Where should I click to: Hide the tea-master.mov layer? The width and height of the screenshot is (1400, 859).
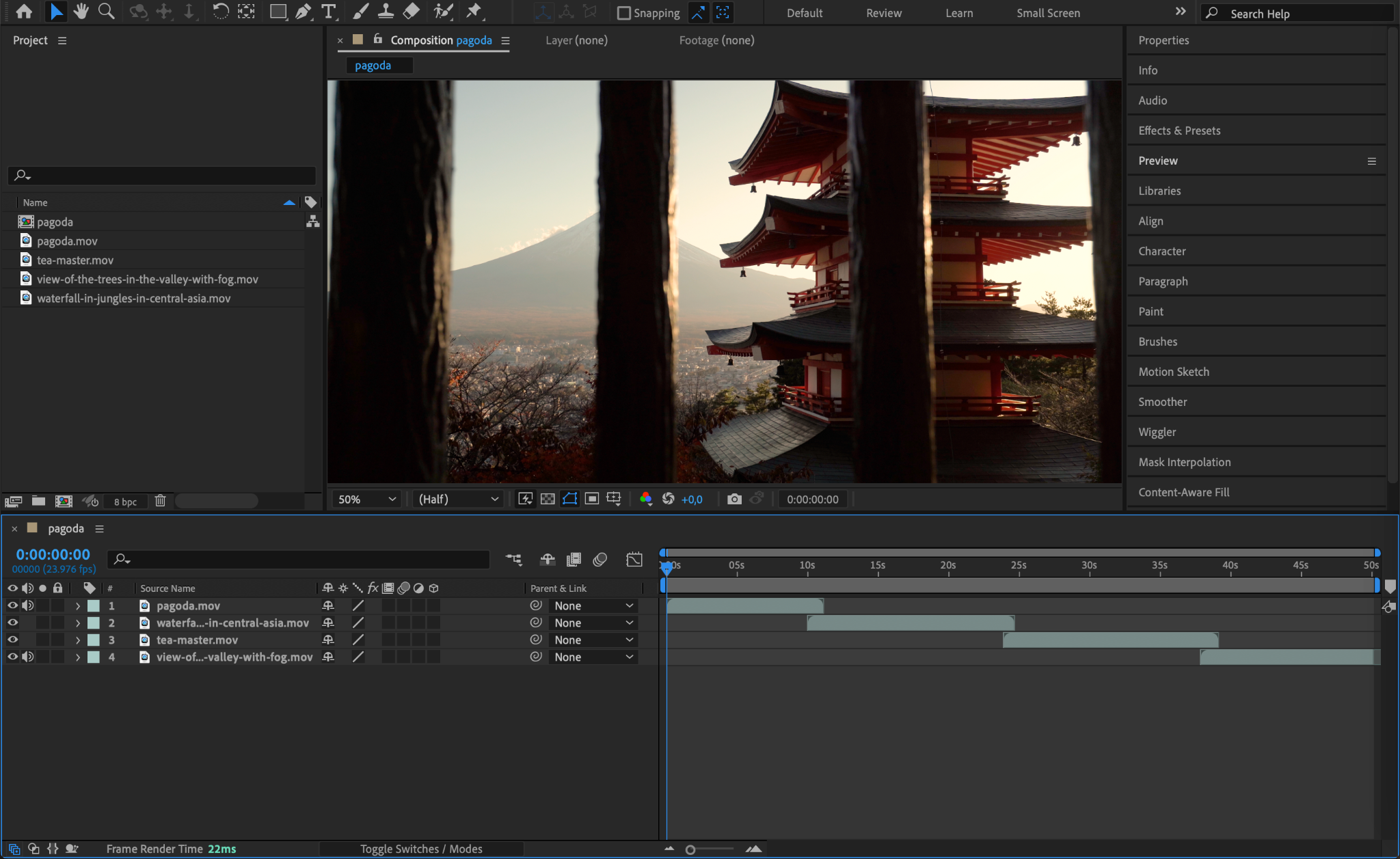click(12, 640)
